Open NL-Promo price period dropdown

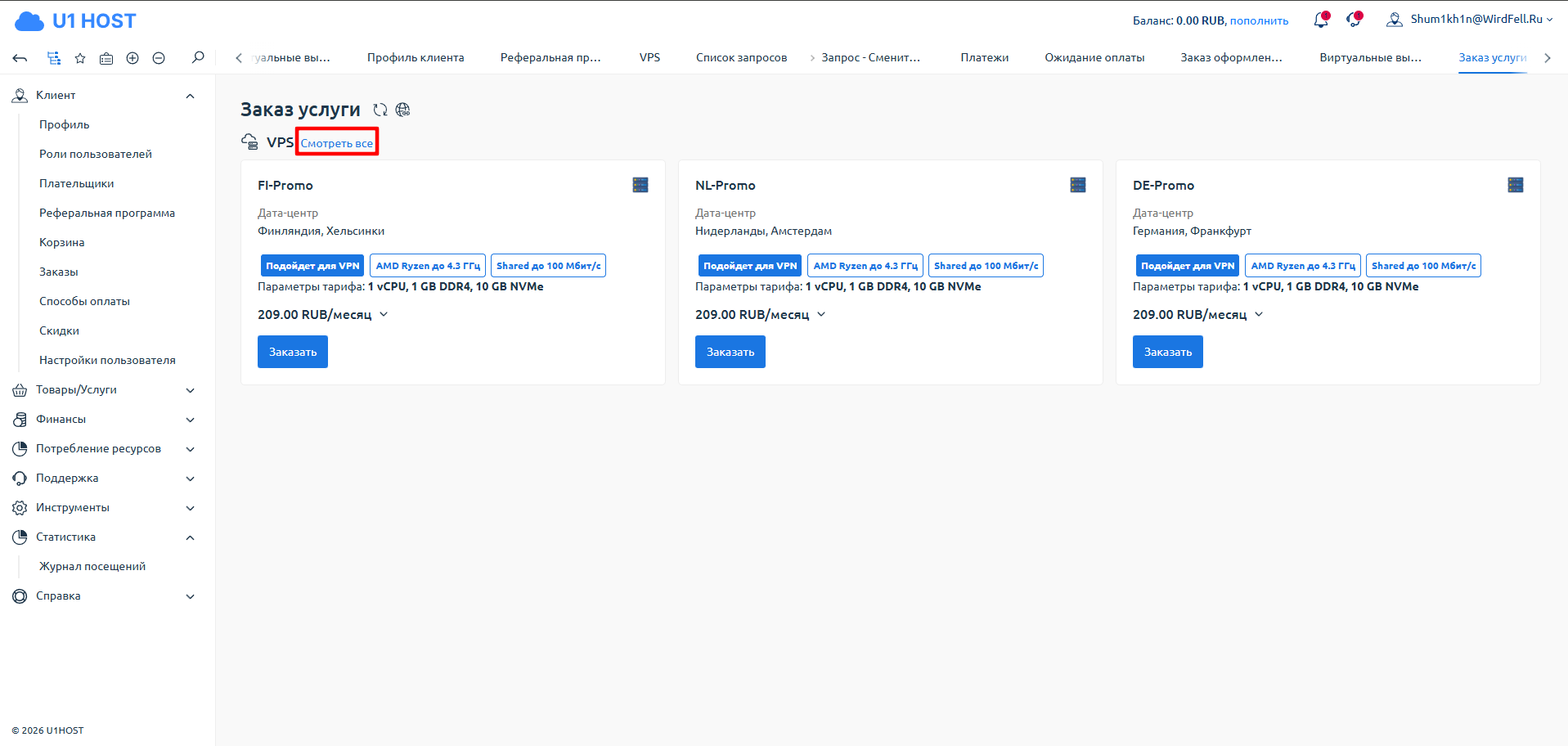click(821, 314)
